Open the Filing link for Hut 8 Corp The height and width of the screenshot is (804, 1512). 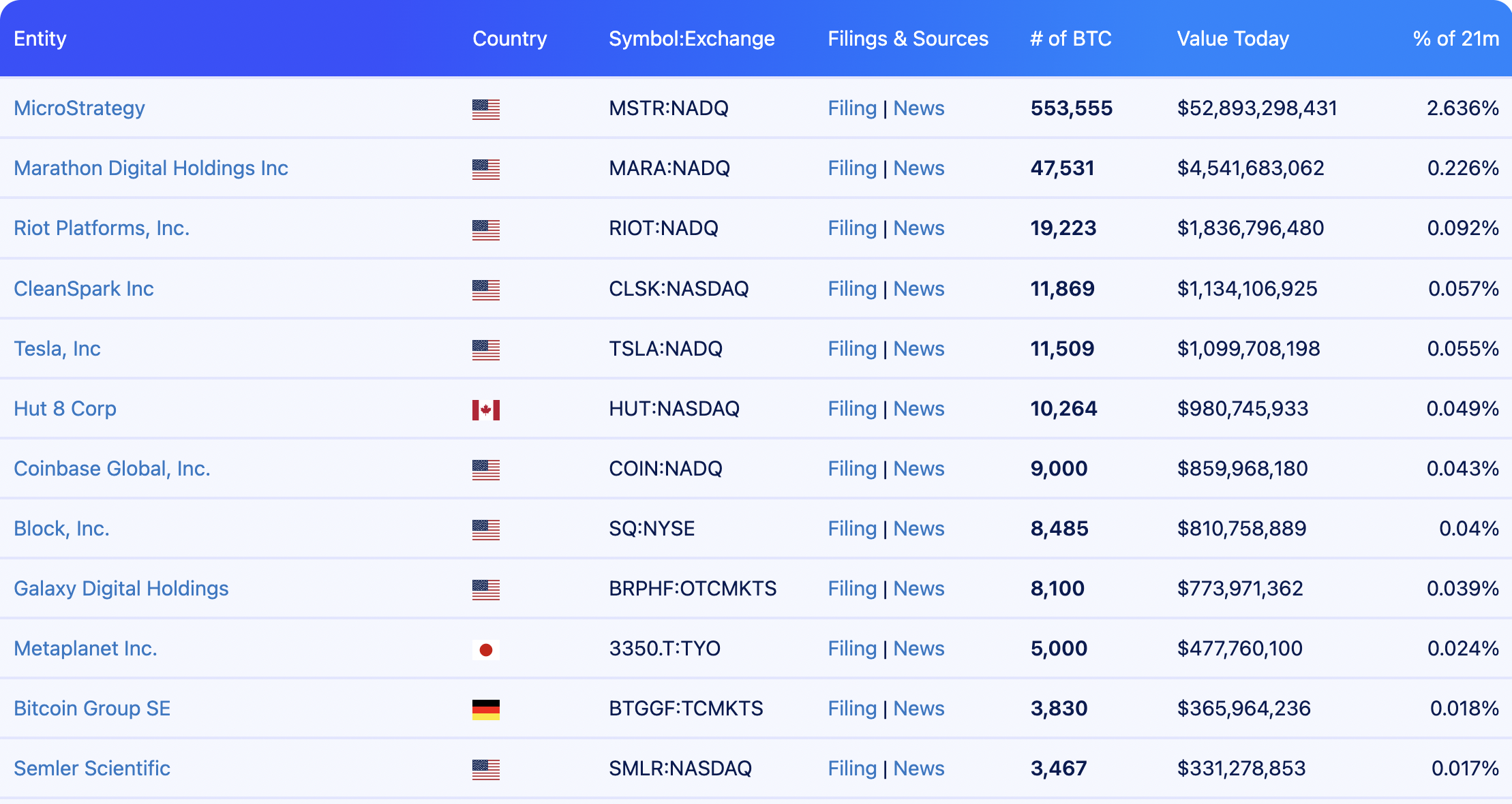[x=852, y=409]
